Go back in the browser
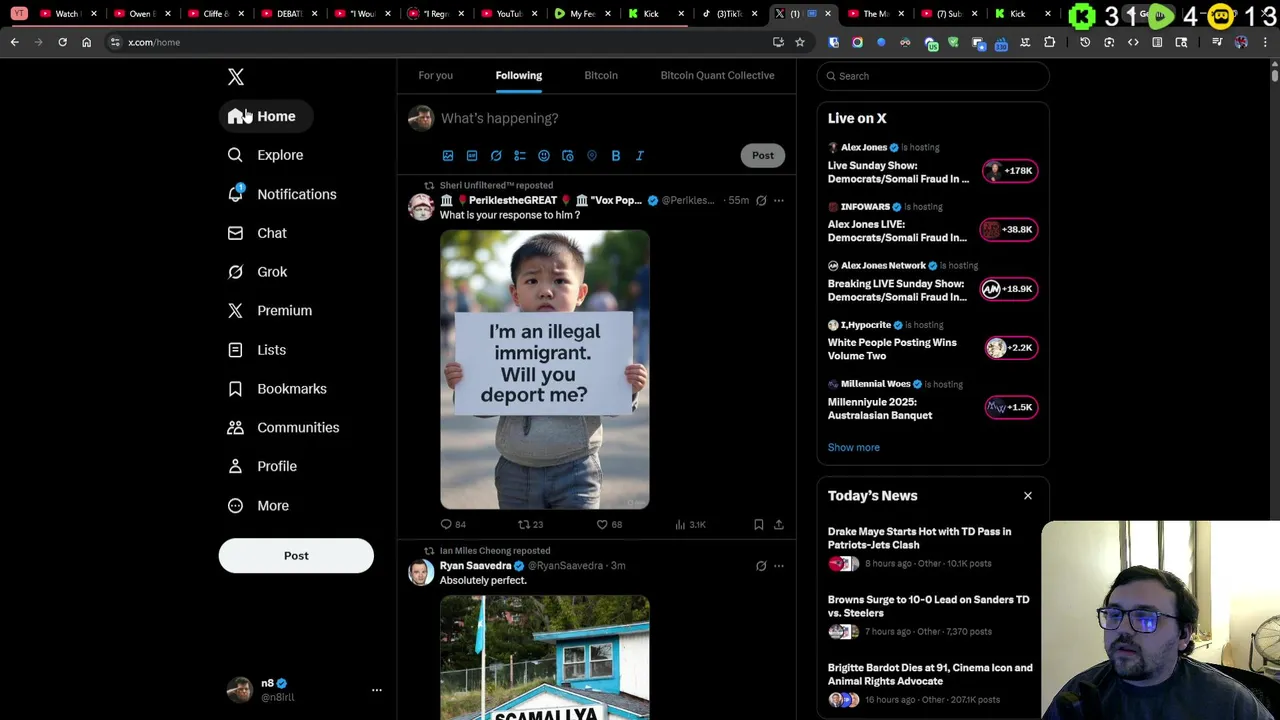Viewport: 1280px width, 720px height. tap(15, 42)
